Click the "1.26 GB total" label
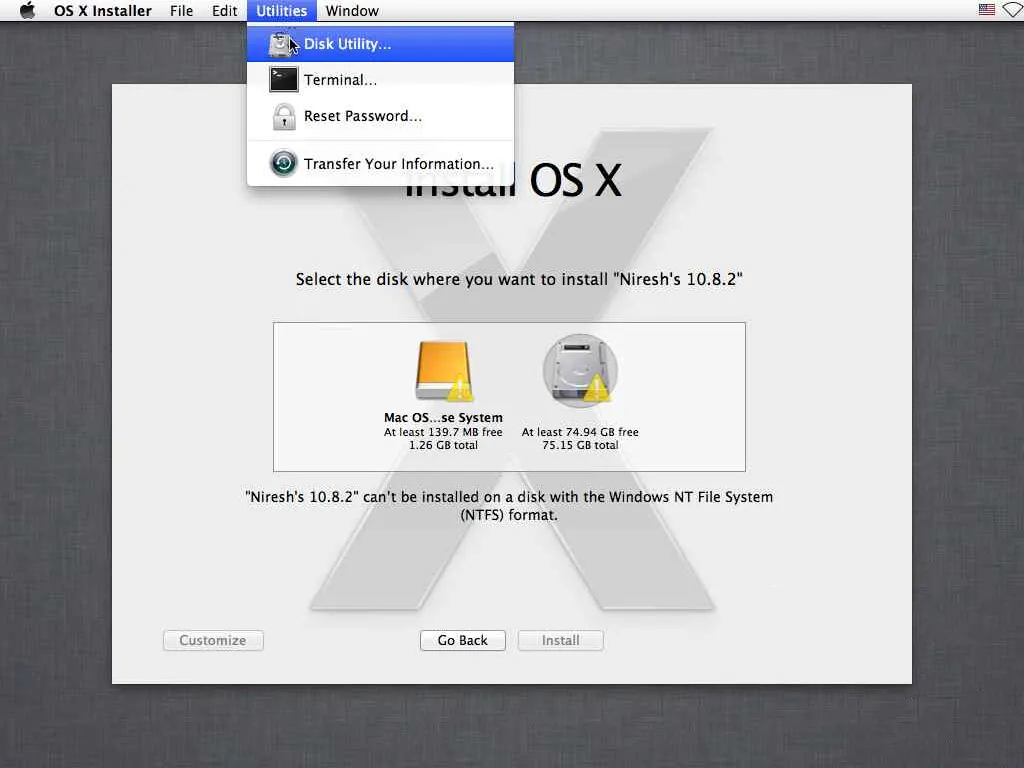The image size is (1024, 768). point(443,445)
